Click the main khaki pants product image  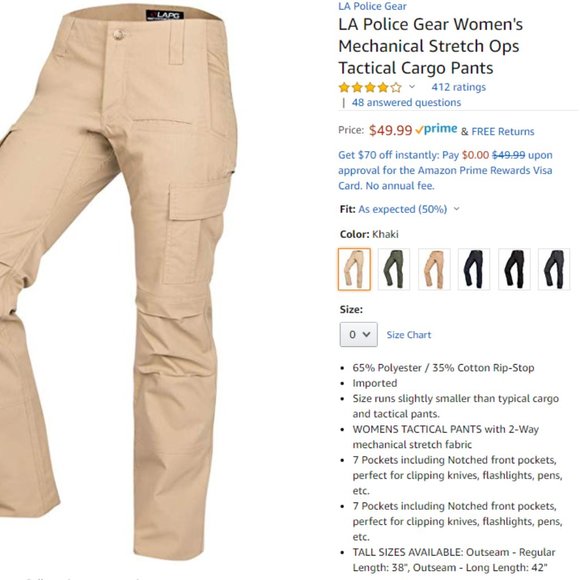pos(118,281)
